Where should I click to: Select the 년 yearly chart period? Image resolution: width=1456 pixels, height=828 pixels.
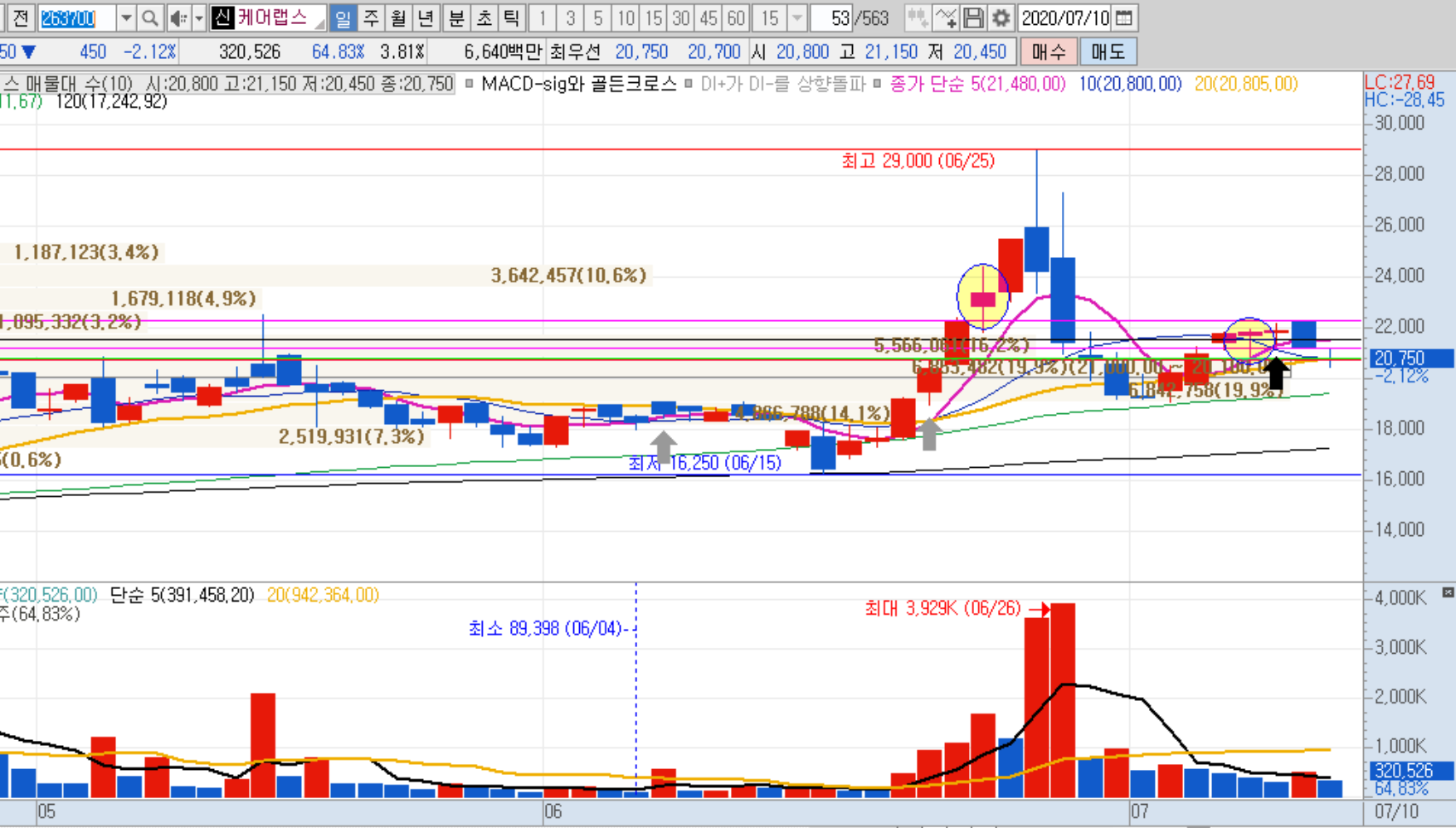(425, 17)
